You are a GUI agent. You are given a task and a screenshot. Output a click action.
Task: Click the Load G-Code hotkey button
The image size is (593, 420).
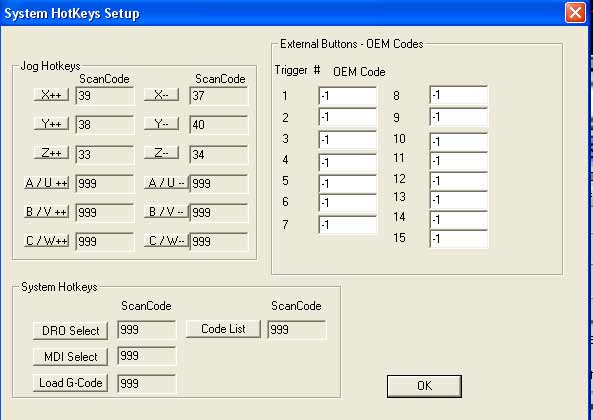70,383
